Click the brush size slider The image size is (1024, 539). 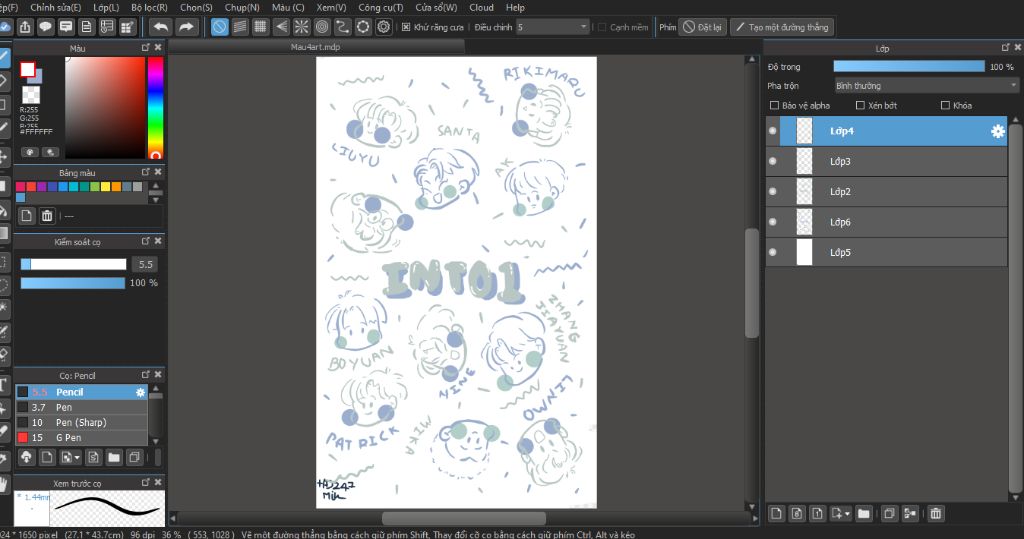click(x=73, y=264)
